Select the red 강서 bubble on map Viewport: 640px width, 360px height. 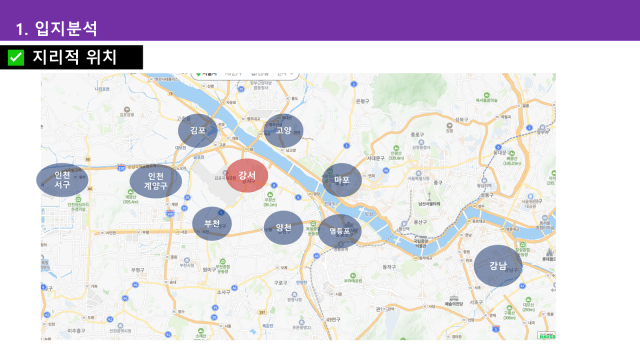click(247, 176)
